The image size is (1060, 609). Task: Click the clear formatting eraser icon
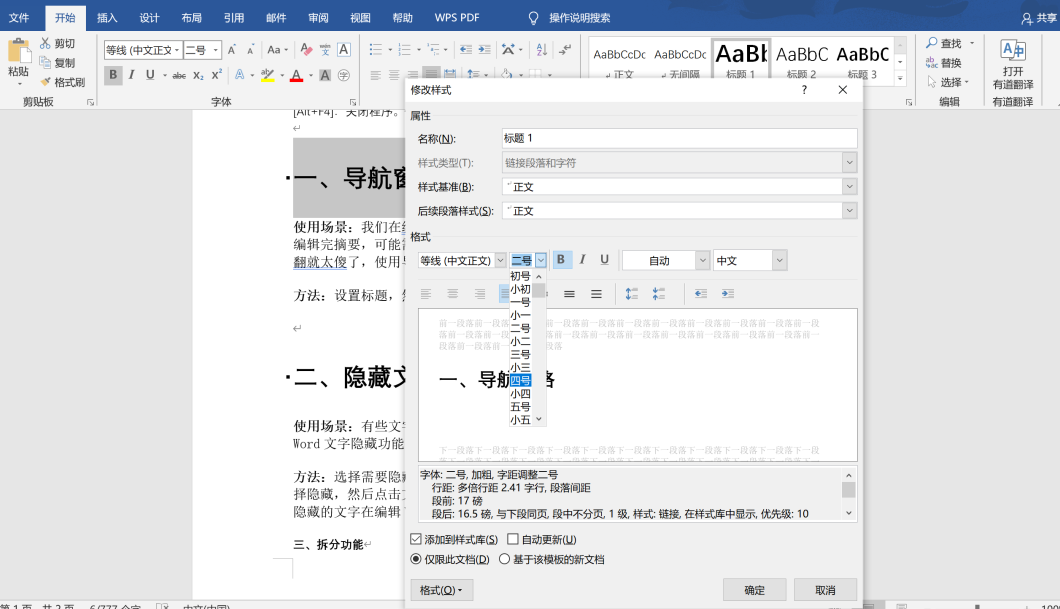[x=307, y=50]
